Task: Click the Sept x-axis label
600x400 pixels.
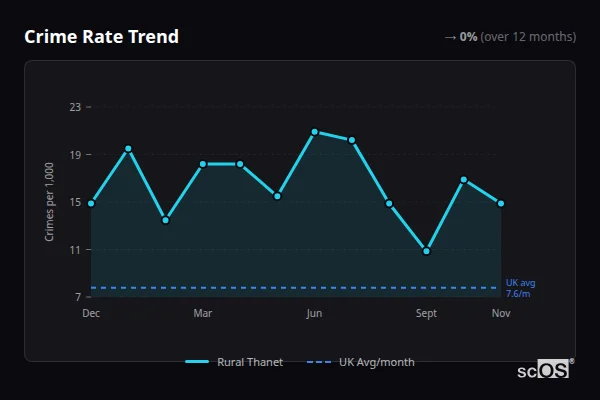Action: coord(426,313)
